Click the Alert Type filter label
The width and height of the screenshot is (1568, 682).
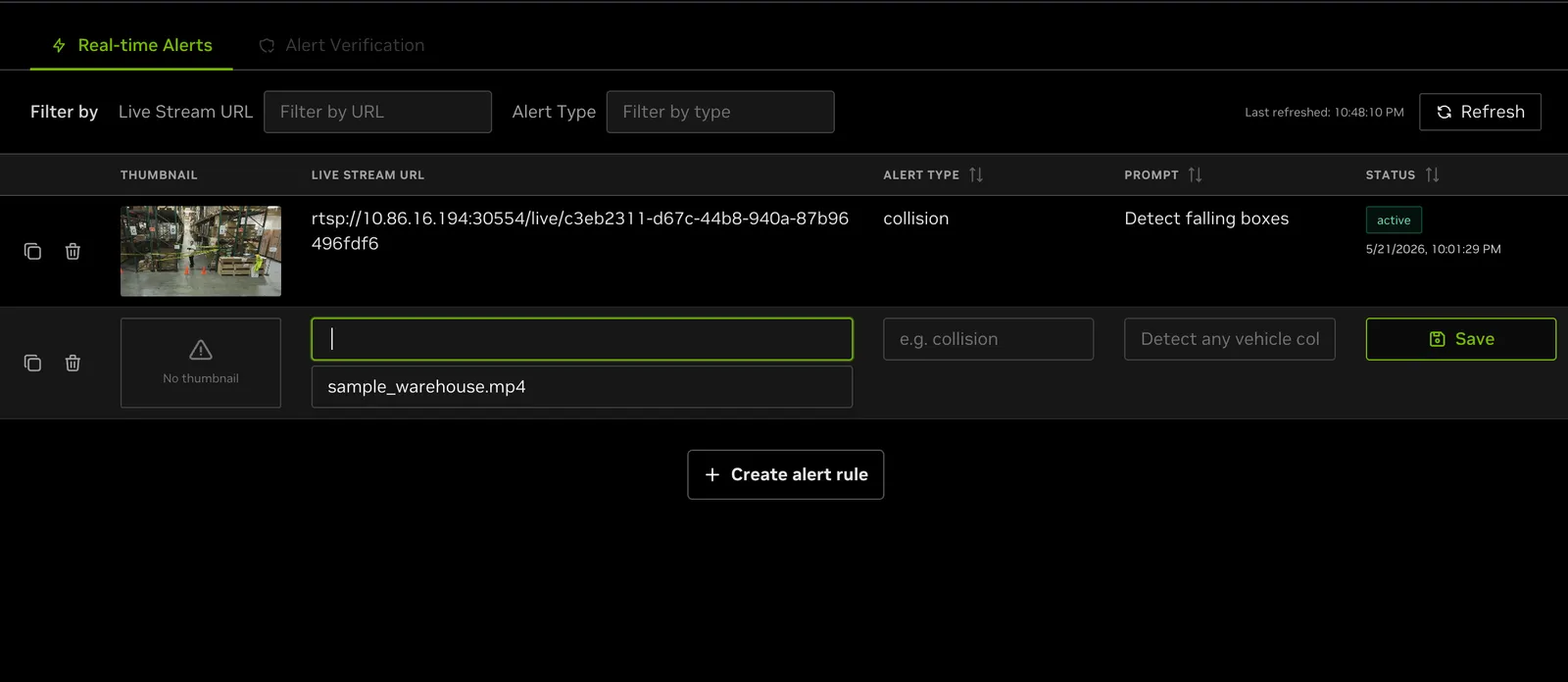[x=554, y=112]
